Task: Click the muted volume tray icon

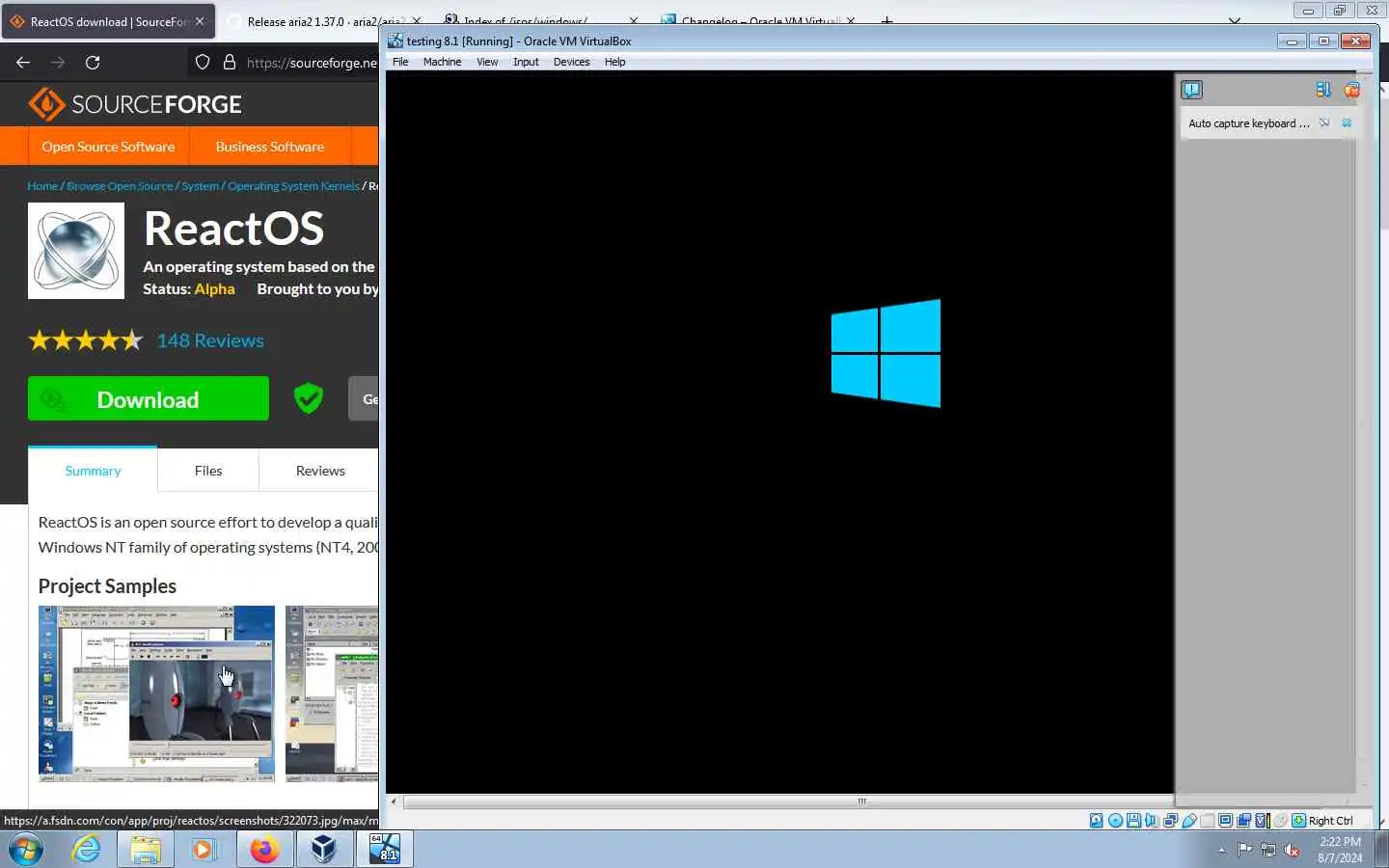Action: click(x=1293, y=850)
